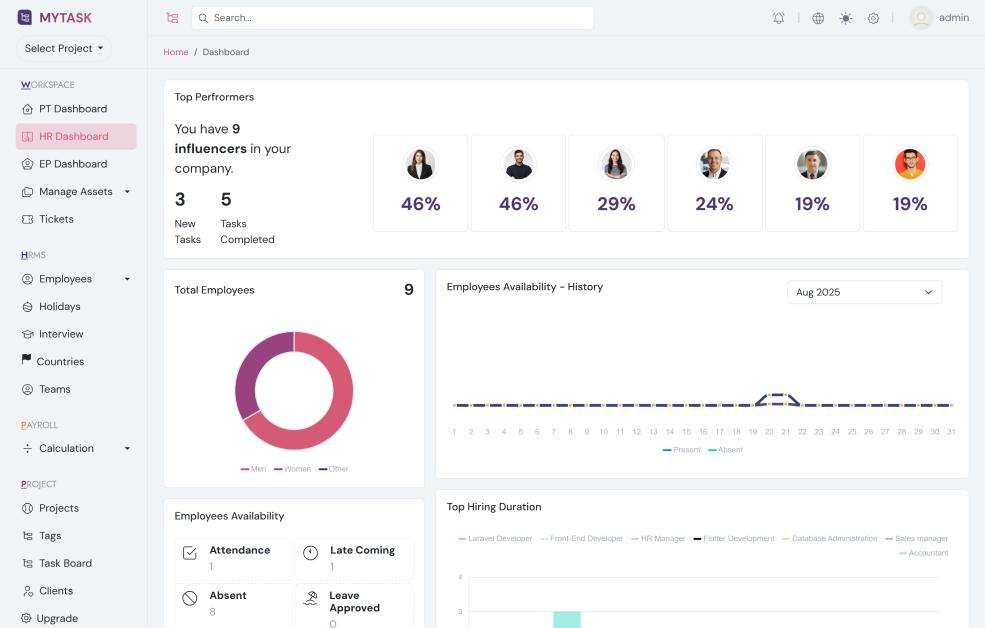985x628 pixels.
Task: Toggle the Men legend in employees chart
Action: point(253,469)
